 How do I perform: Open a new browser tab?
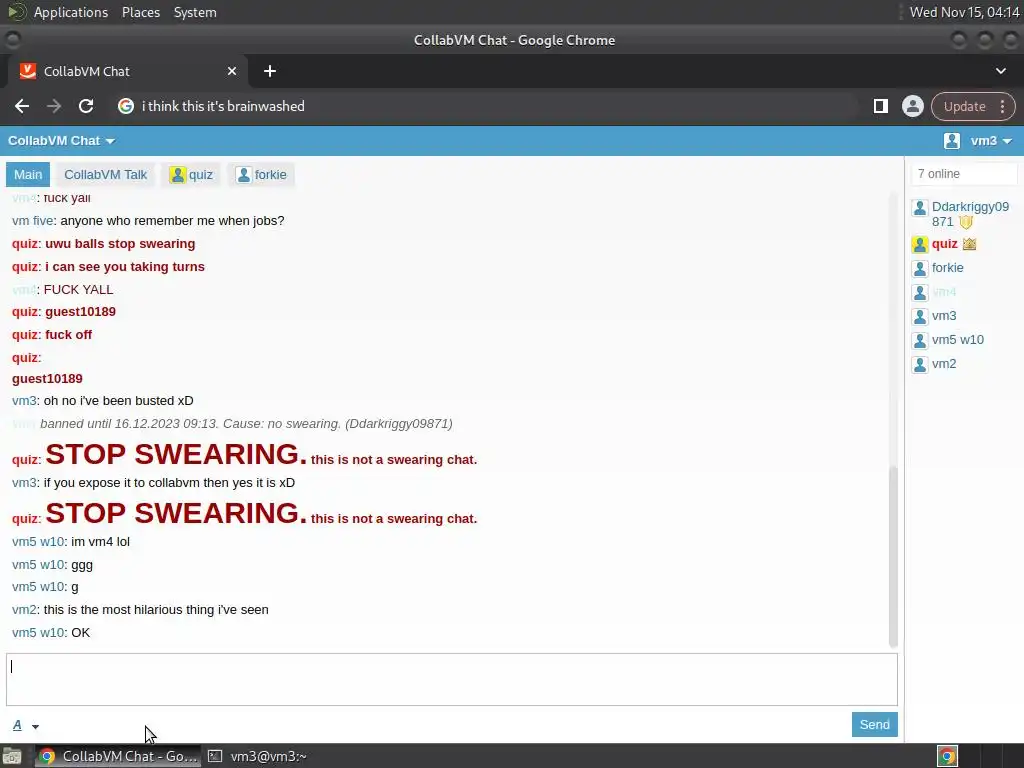point(270,71)
